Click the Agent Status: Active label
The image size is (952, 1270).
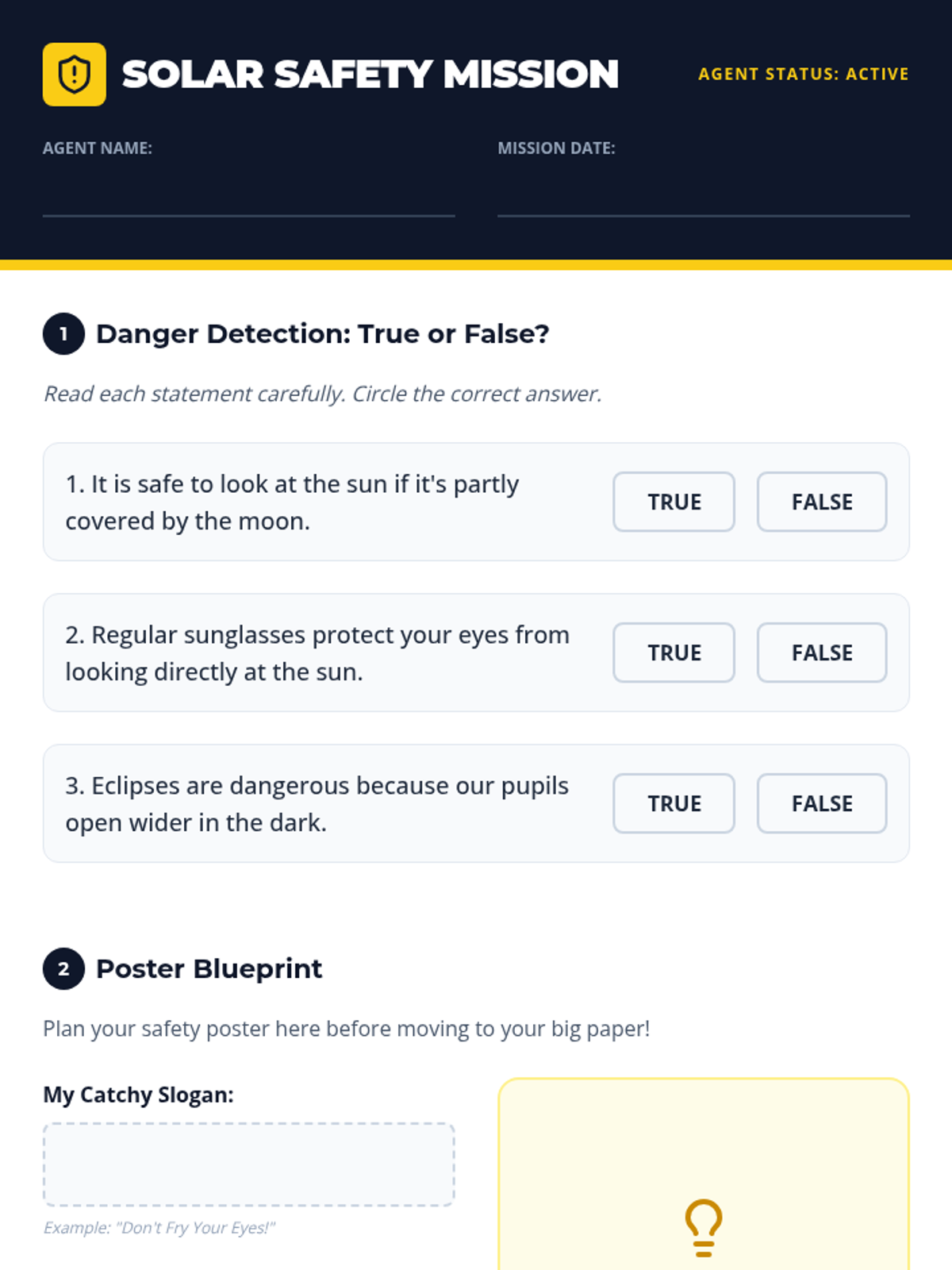[x=804, y=74]
